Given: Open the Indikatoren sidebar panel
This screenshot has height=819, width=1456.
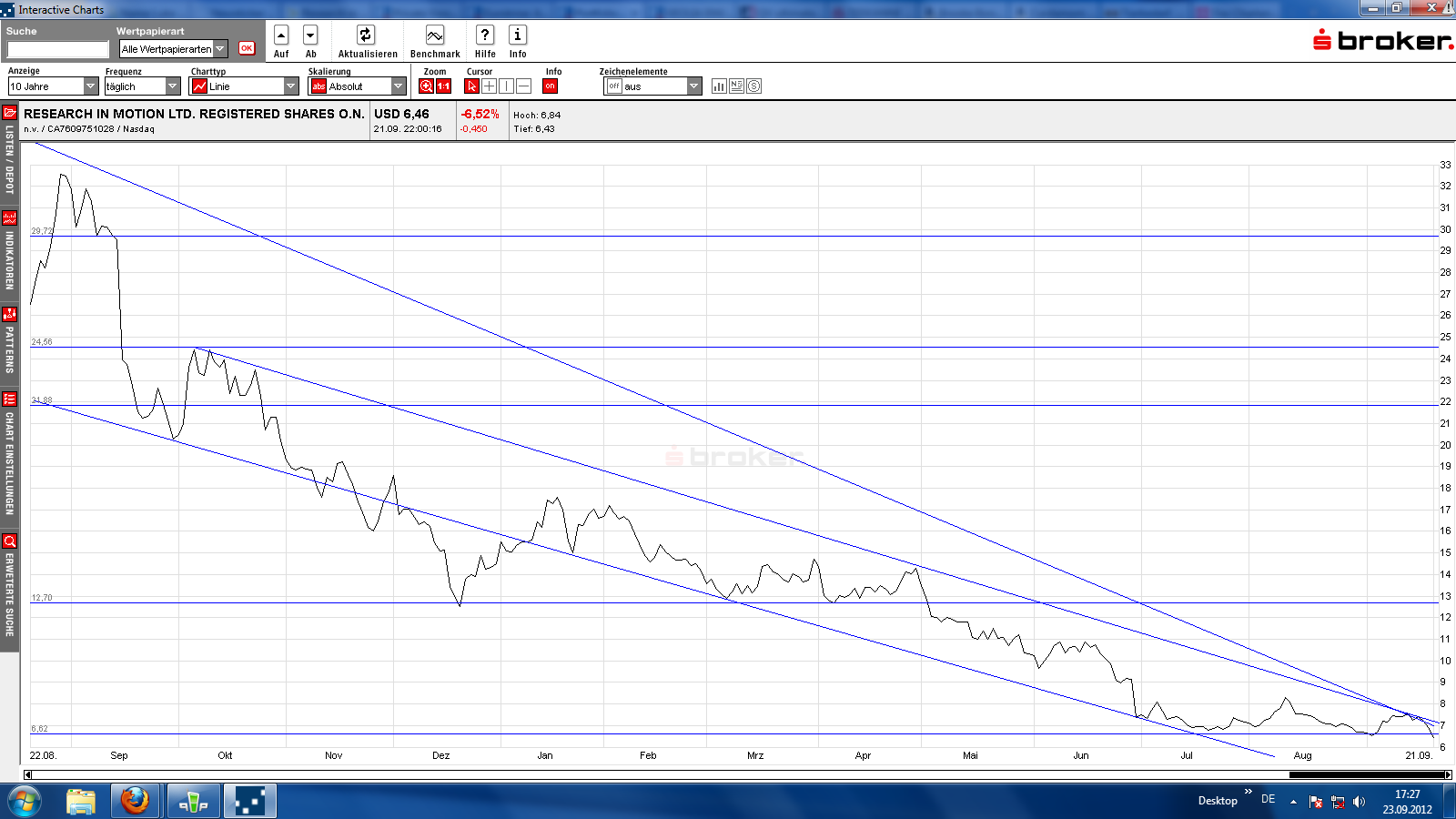Looking at the screenshot, I should [9, 251].
